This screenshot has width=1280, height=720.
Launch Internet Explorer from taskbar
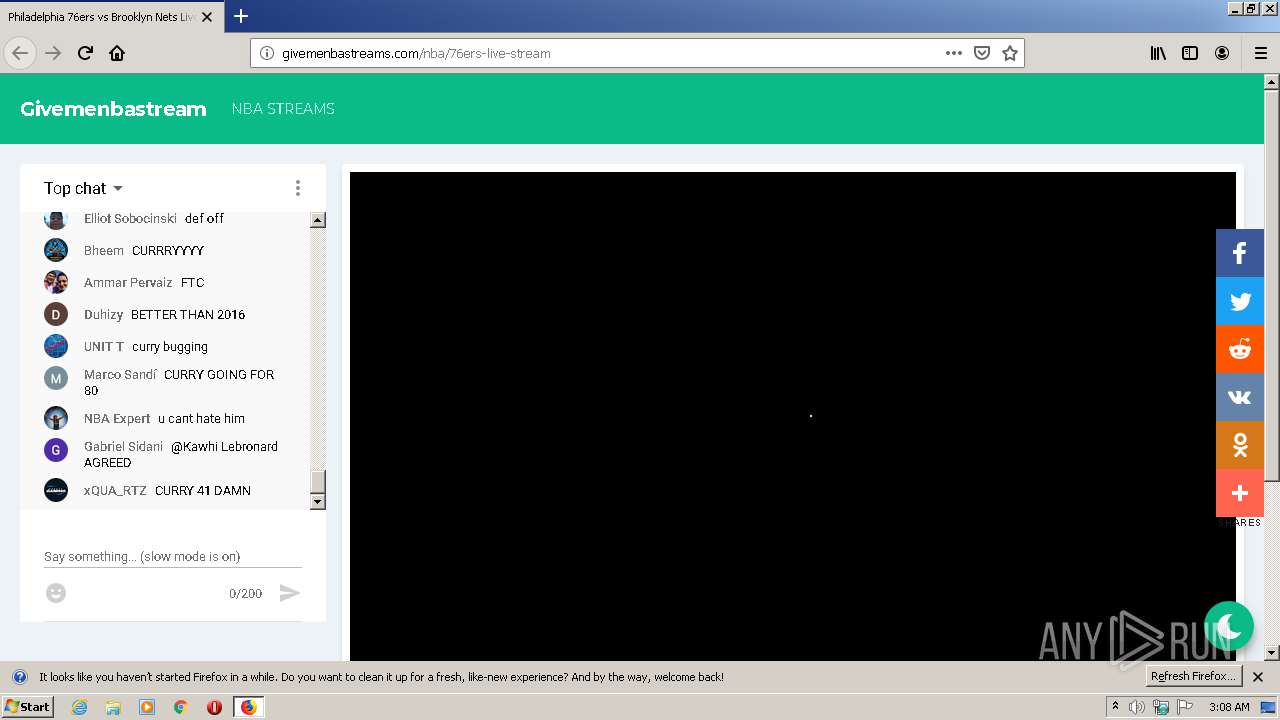(80, 707)
